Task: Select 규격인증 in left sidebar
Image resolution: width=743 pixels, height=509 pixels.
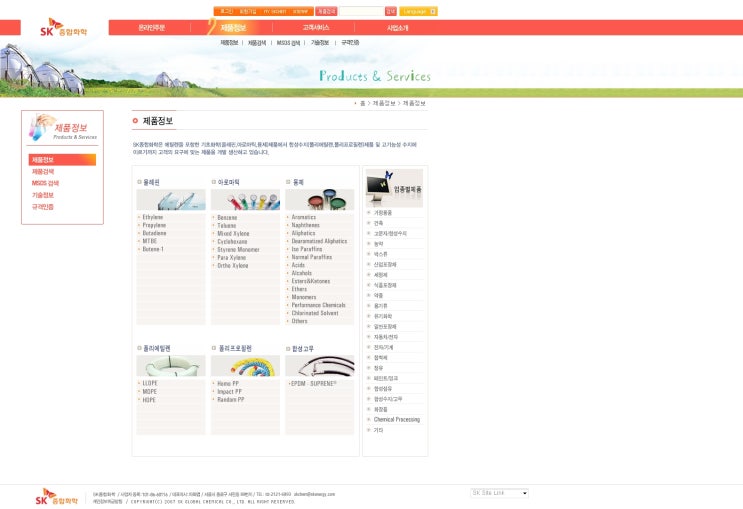Action: (x=43, y=207)
